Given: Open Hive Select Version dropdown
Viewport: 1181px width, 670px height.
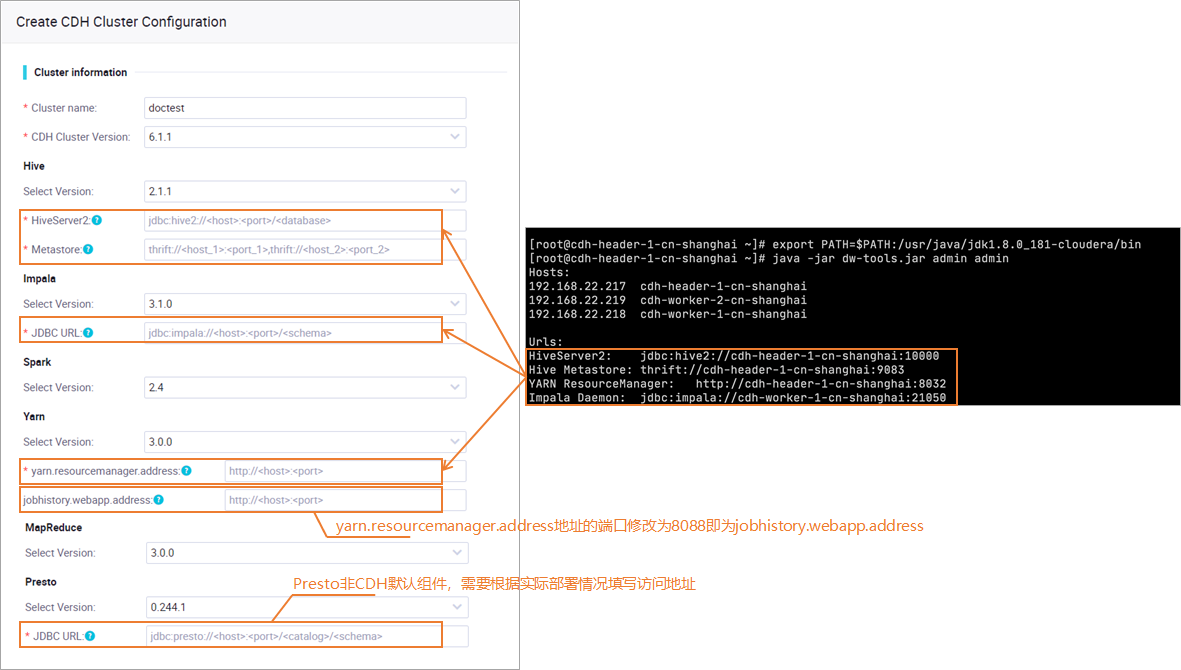Looking at the screenshot, I should [x=305, y=191].
